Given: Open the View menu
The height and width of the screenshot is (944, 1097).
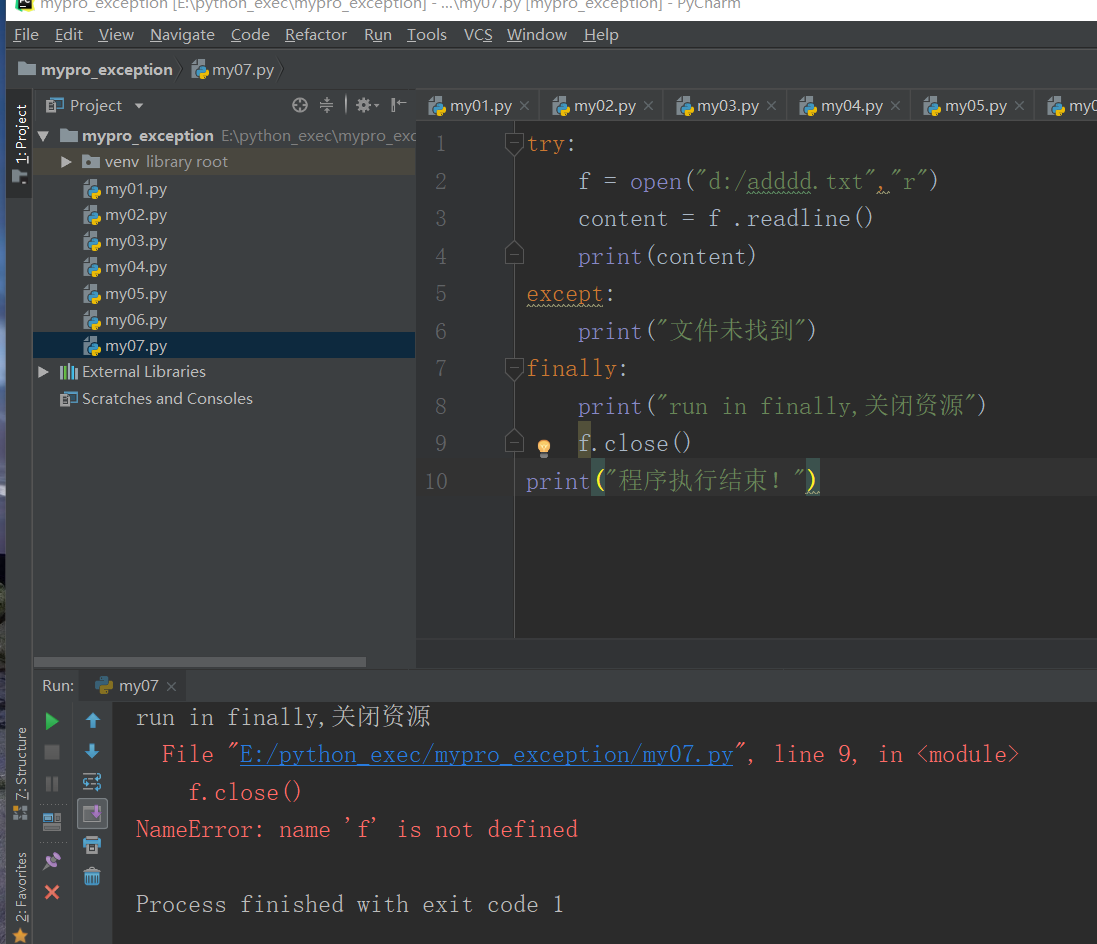Looking at the screenshot, I should [116, 34].
